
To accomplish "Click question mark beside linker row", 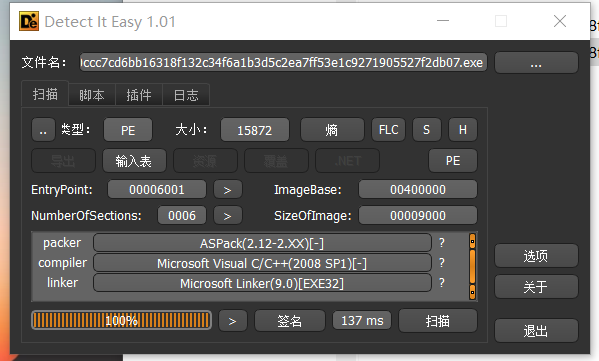I will (442, 283).
